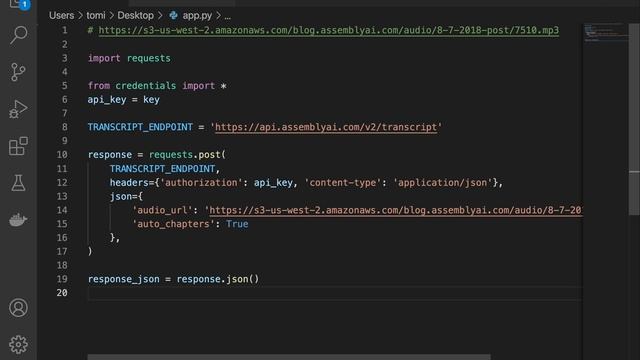Screen dimensions: 640x360
Task: Click the code minimap preview
Action: click(x=606, y=33)
